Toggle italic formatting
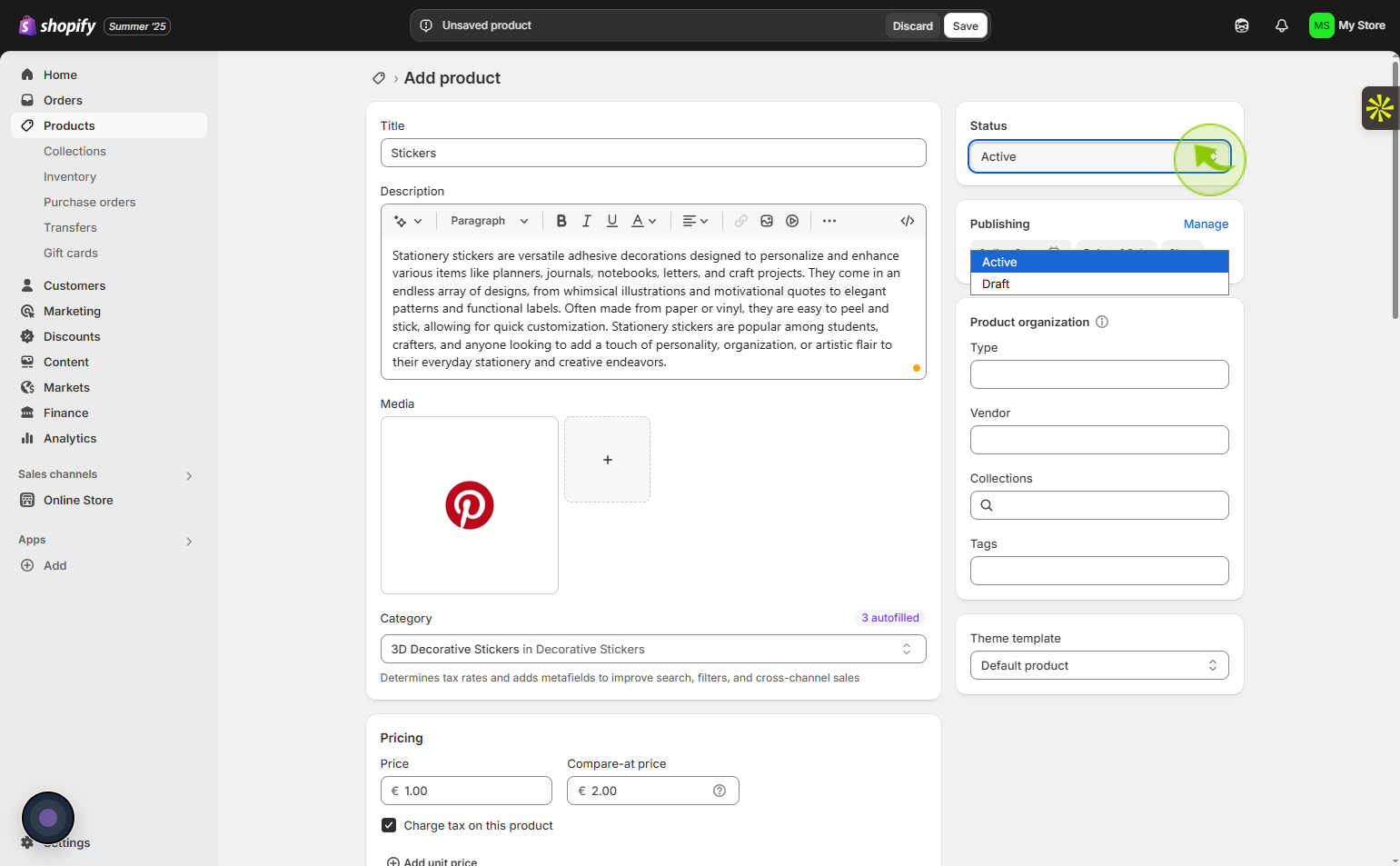The image size is (1400, 866). [x=587, y=221]
